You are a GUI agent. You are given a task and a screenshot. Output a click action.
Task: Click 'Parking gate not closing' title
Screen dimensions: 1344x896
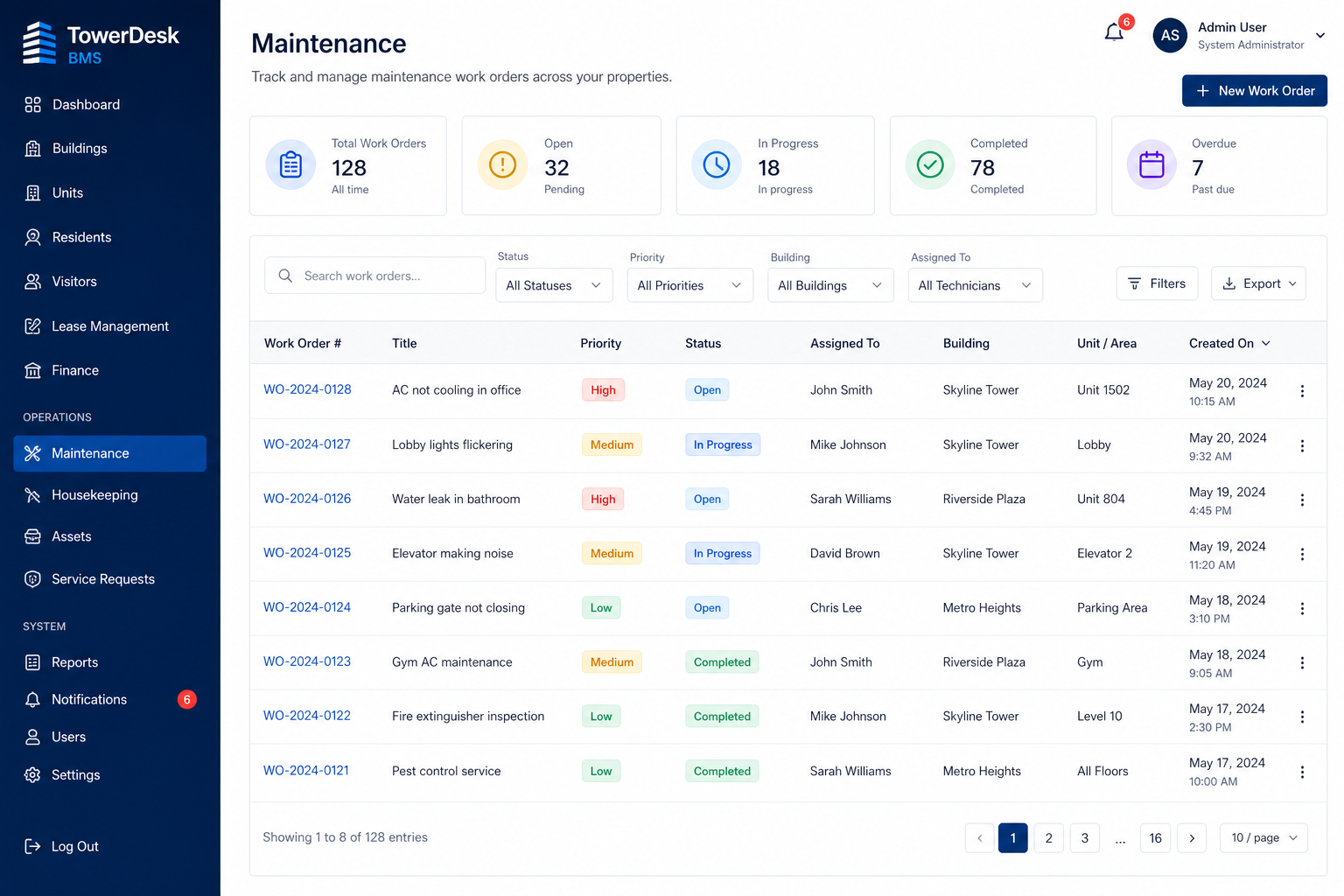(458, 607)
